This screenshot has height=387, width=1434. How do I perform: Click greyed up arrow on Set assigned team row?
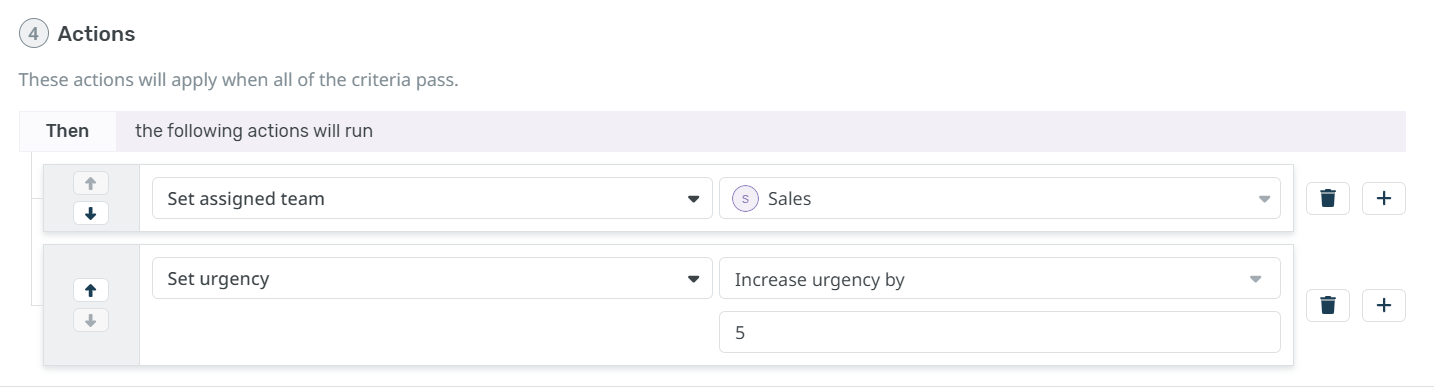pyautogui.click(x=91, y=183)
